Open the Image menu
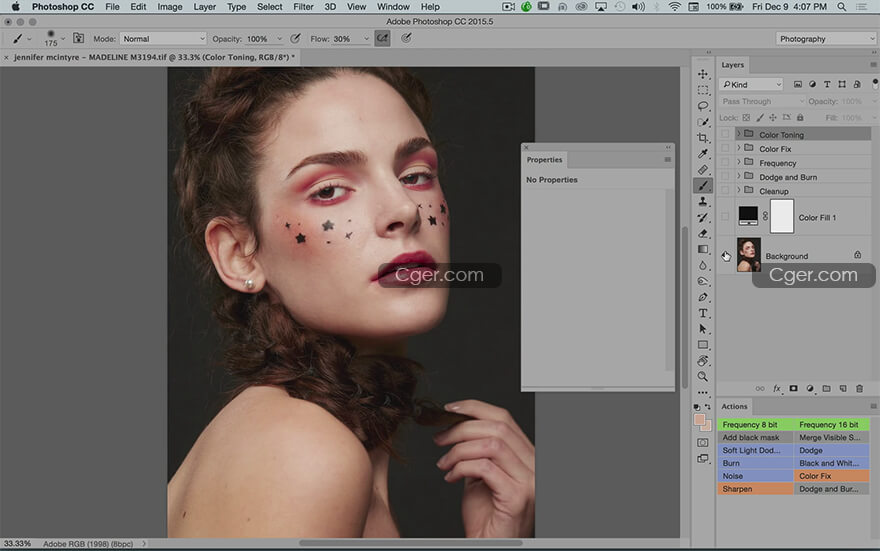The width and height of the screenshot is (880, 551). [x=169, y=7]
